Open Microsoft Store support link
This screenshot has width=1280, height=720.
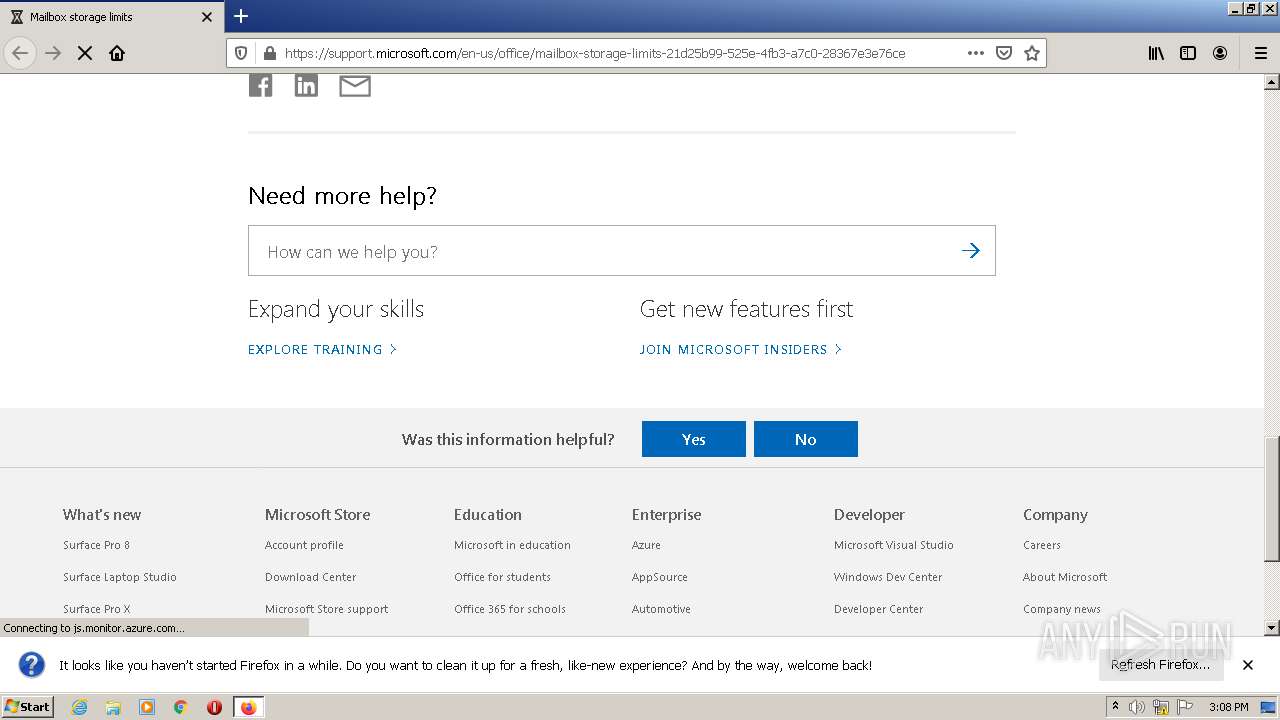click(x=326, y=609)
